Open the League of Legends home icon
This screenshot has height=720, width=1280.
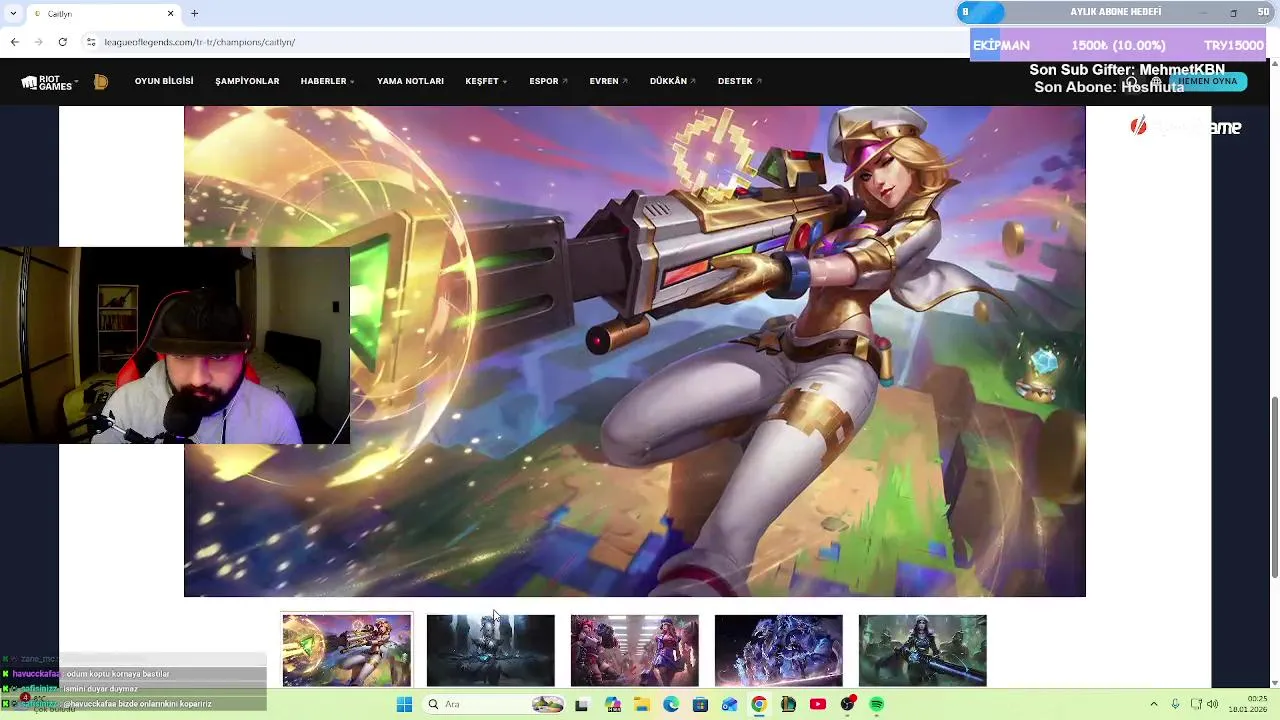[x=101, y=82]
